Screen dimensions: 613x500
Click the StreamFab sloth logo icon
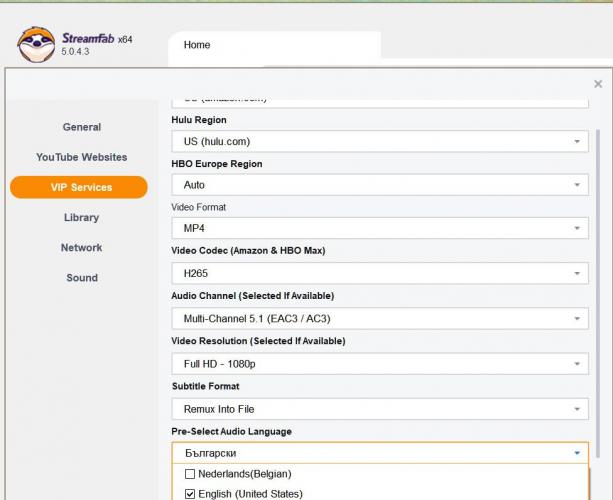coord(36,45)
